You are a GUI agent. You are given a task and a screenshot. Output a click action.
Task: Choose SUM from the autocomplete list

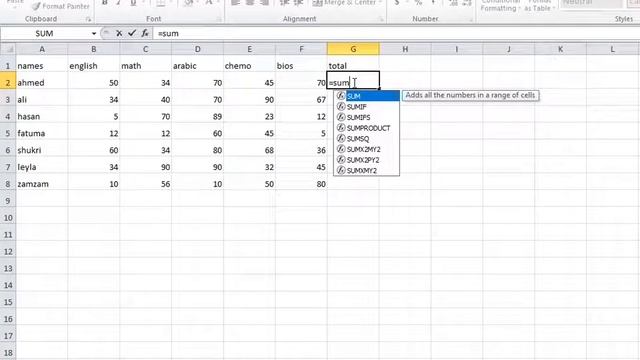(367, 96)
